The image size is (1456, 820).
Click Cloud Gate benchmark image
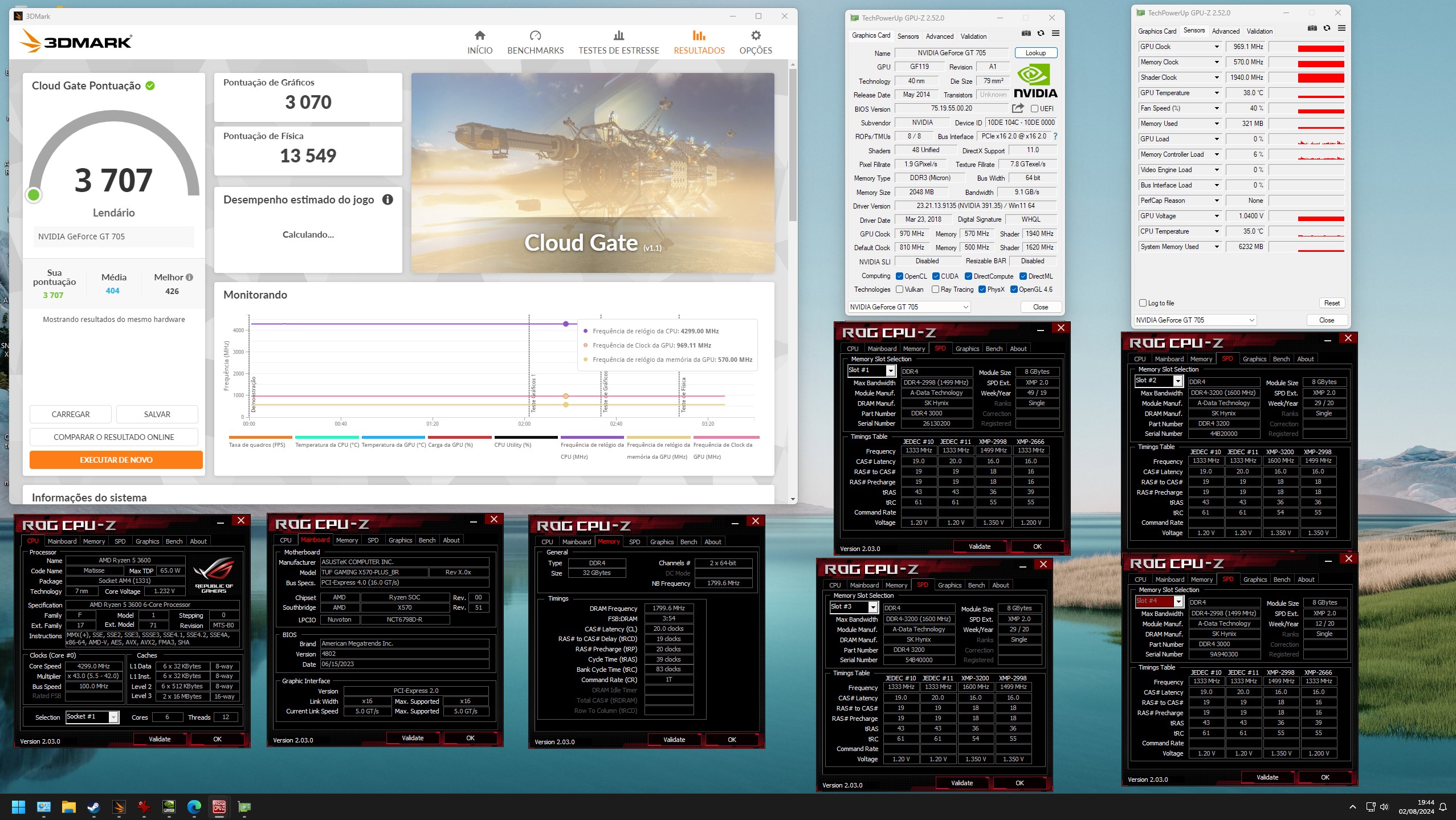coord(593,173)
